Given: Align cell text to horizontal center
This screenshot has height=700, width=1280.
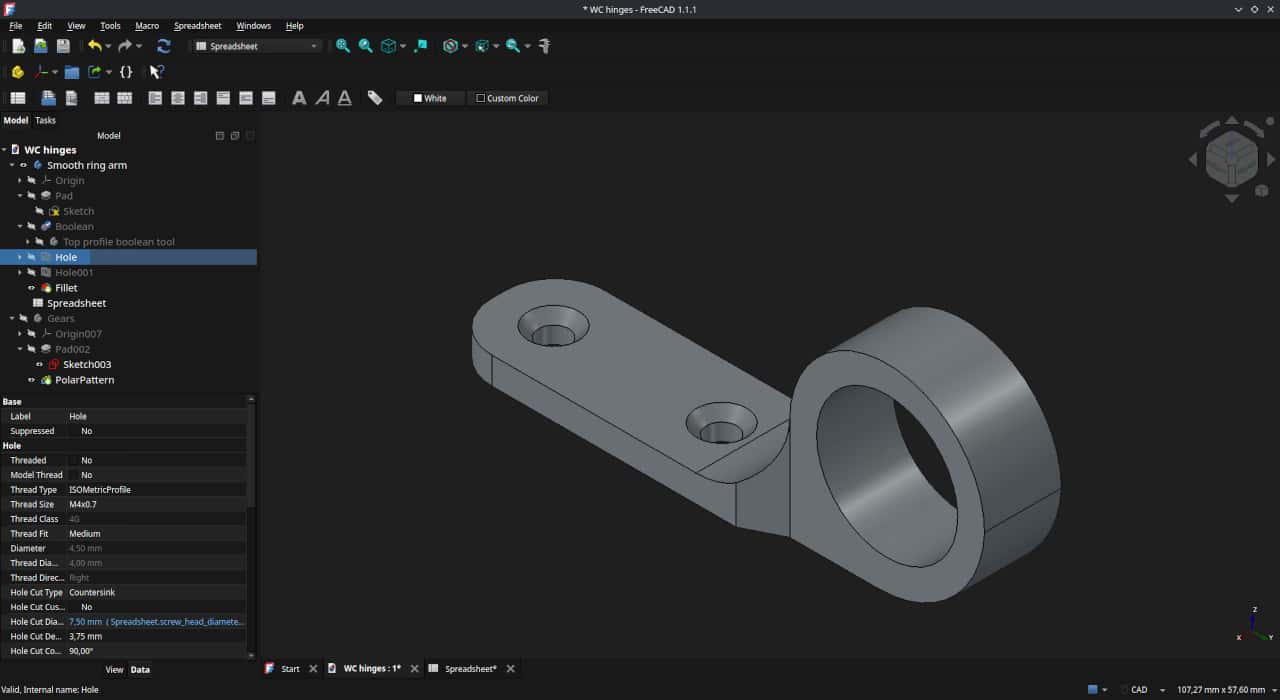Looking at the screenshot, I should coord(178,98).
